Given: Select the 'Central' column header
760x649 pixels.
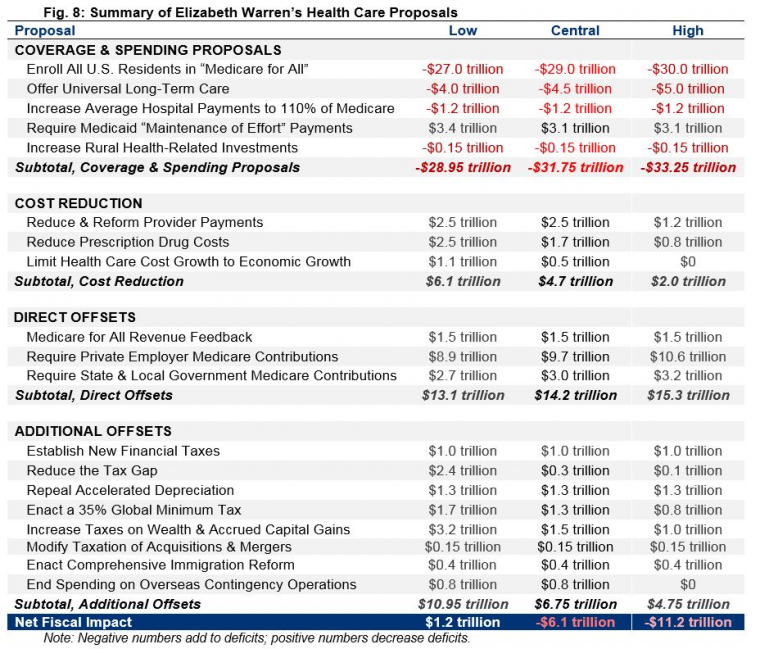Looking at the screenshot, I should click(x=575, y=30).
